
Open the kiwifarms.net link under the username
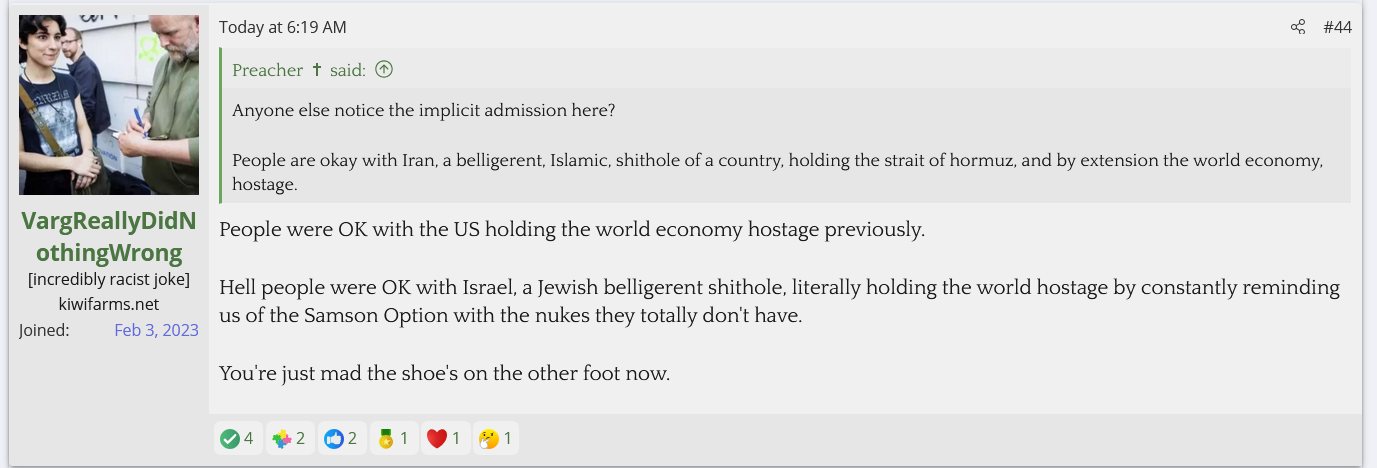click(x=108, y=304)
